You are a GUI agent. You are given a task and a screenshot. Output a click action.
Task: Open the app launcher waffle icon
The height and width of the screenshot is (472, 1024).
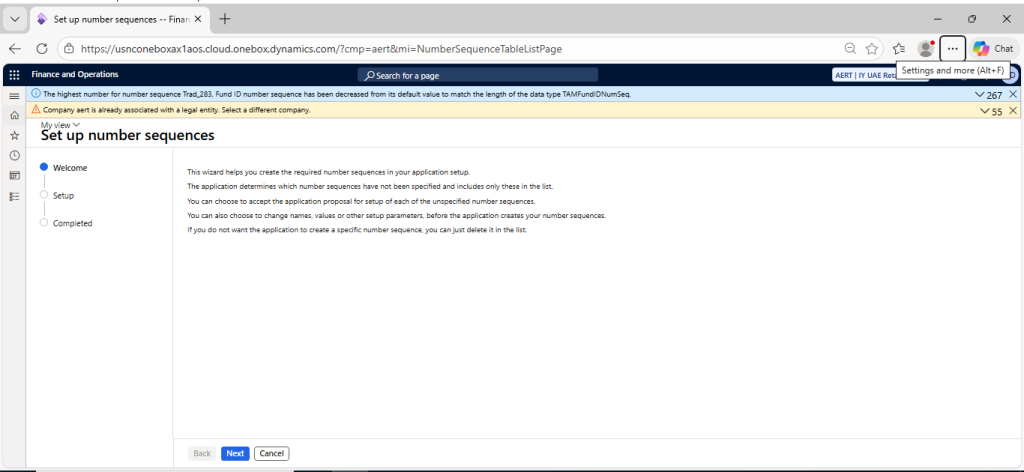[x=14, y=75]
